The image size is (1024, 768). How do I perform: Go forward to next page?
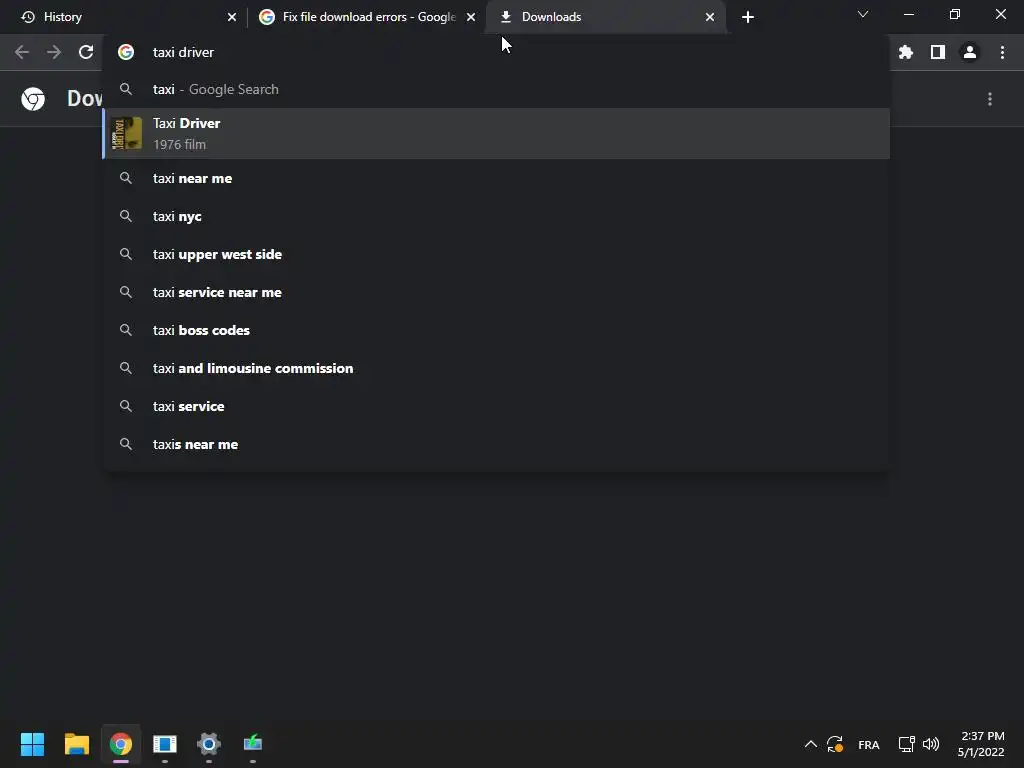point(54,52)
